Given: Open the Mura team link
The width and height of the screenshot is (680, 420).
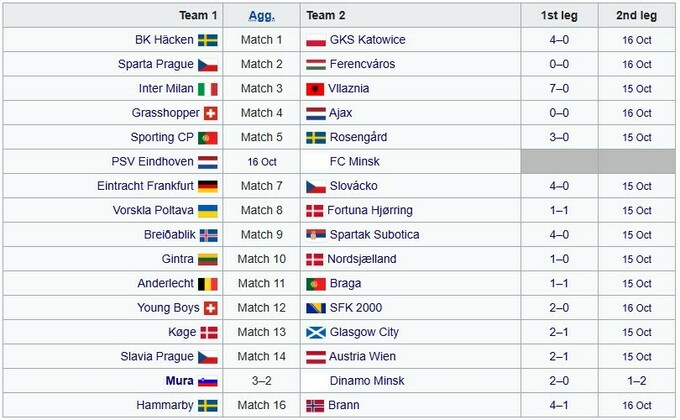Looking at the screenshot, I should pos(178,381).
